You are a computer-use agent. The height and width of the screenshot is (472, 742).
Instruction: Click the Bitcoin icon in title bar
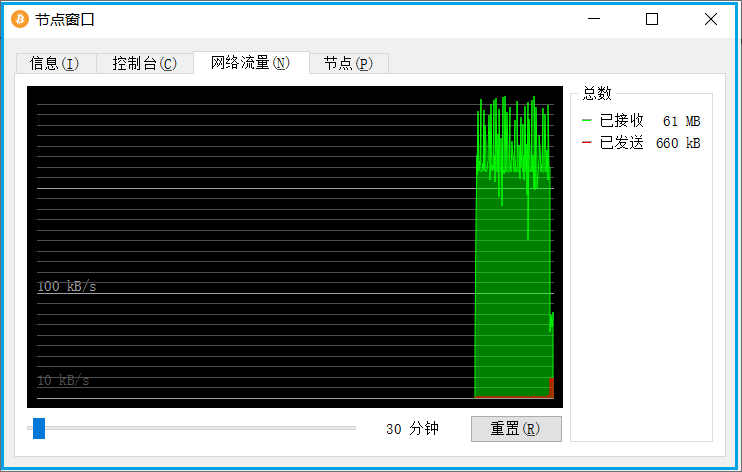(20, 19)
